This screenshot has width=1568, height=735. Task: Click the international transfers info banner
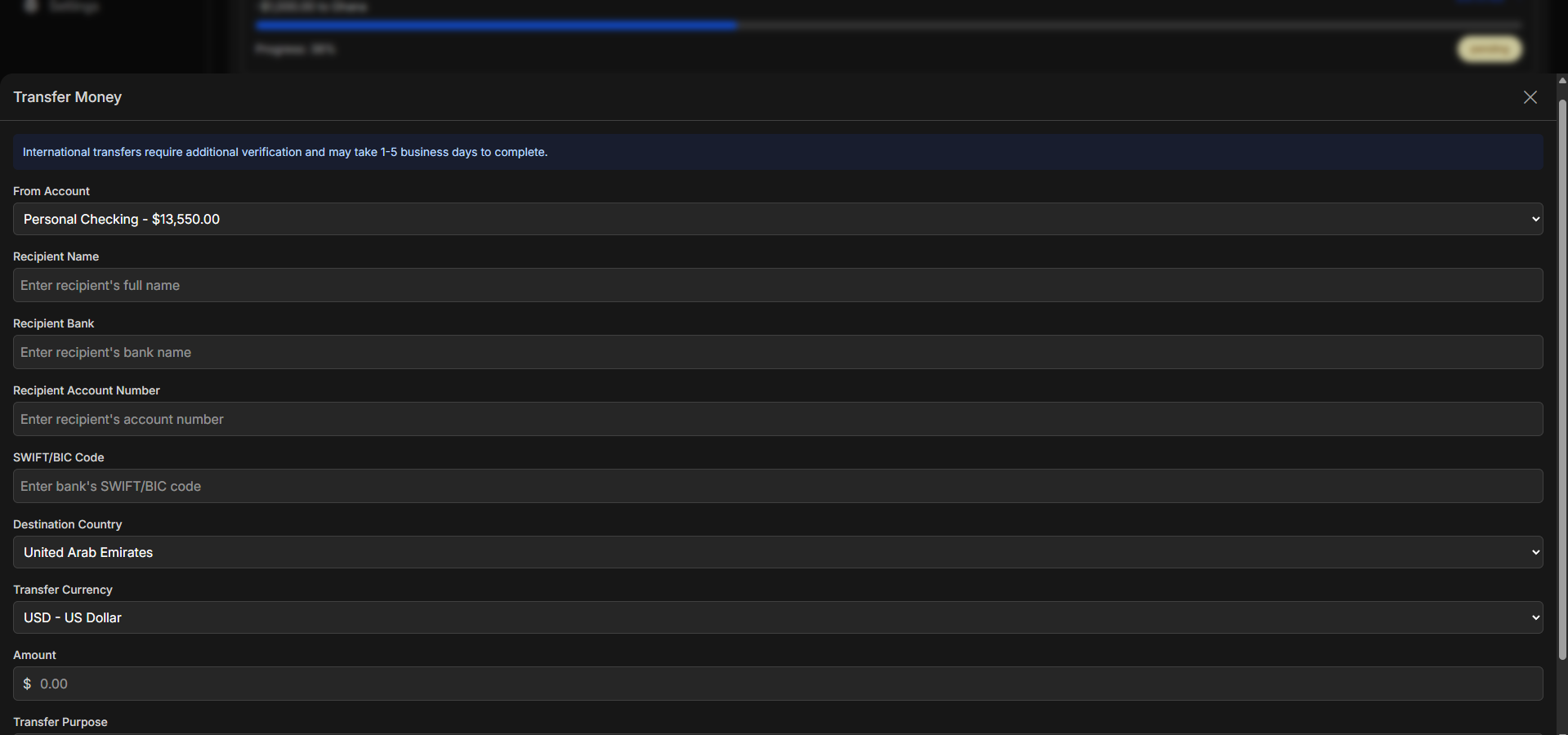[x=778, y=152]
